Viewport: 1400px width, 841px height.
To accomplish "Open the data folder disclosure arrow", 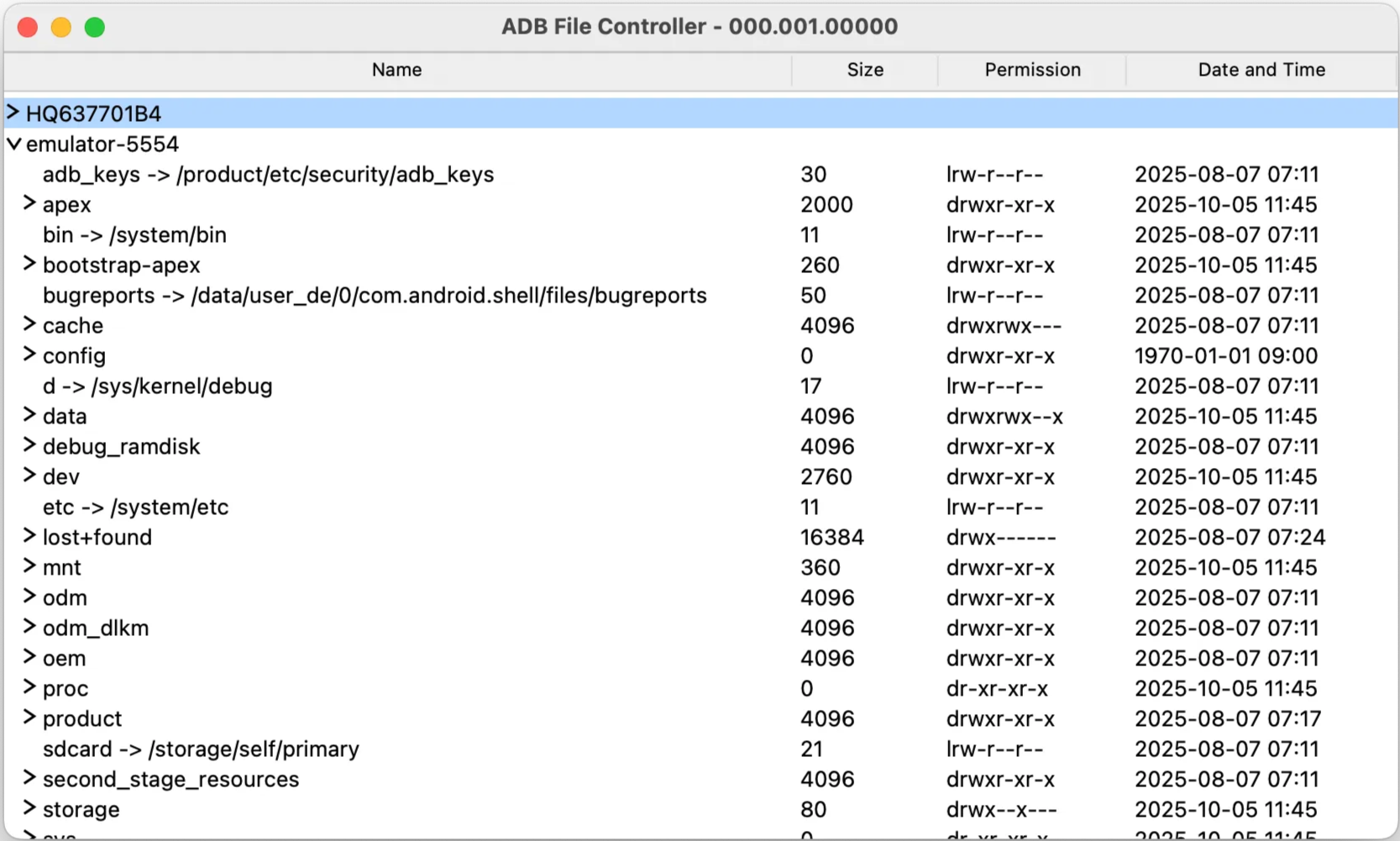I will coord(29,415).
